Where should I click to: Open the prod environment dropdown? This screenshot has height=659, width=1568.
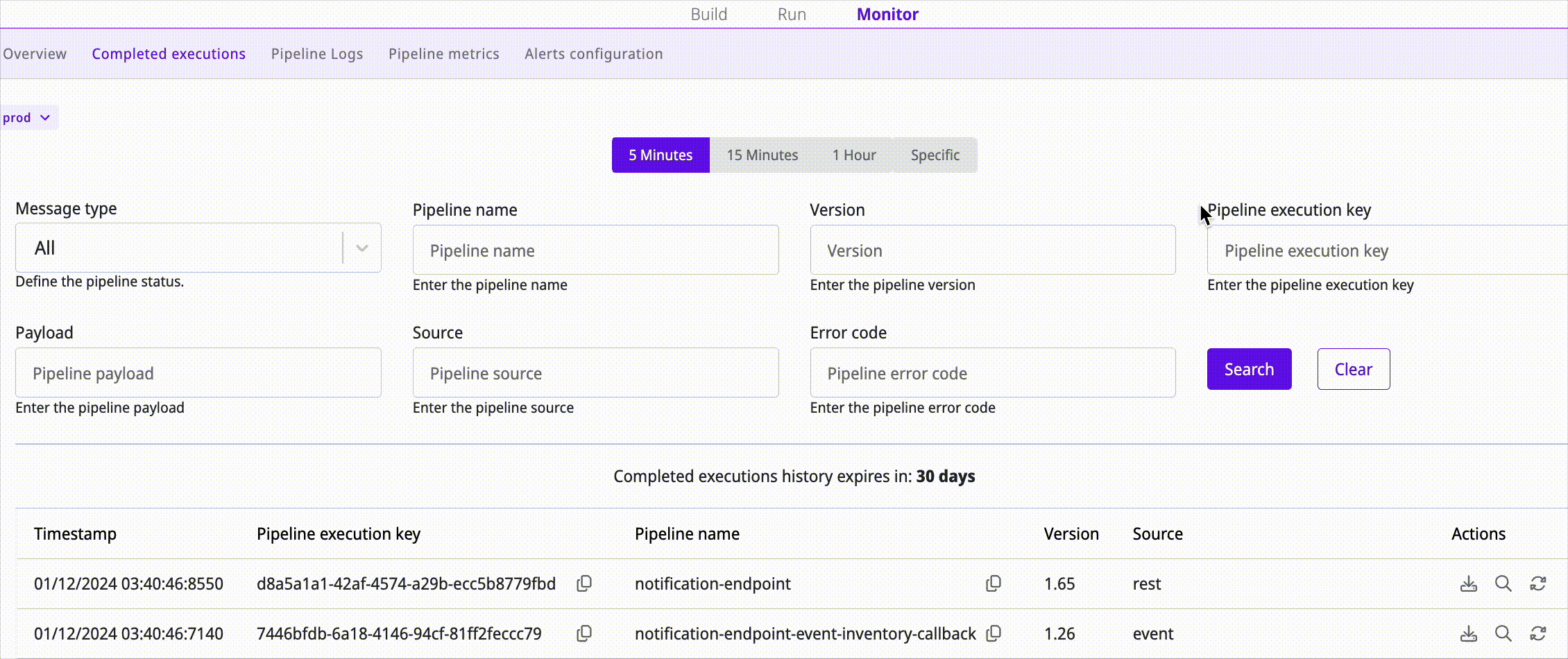pyautogui.click(x=26, y=117)
